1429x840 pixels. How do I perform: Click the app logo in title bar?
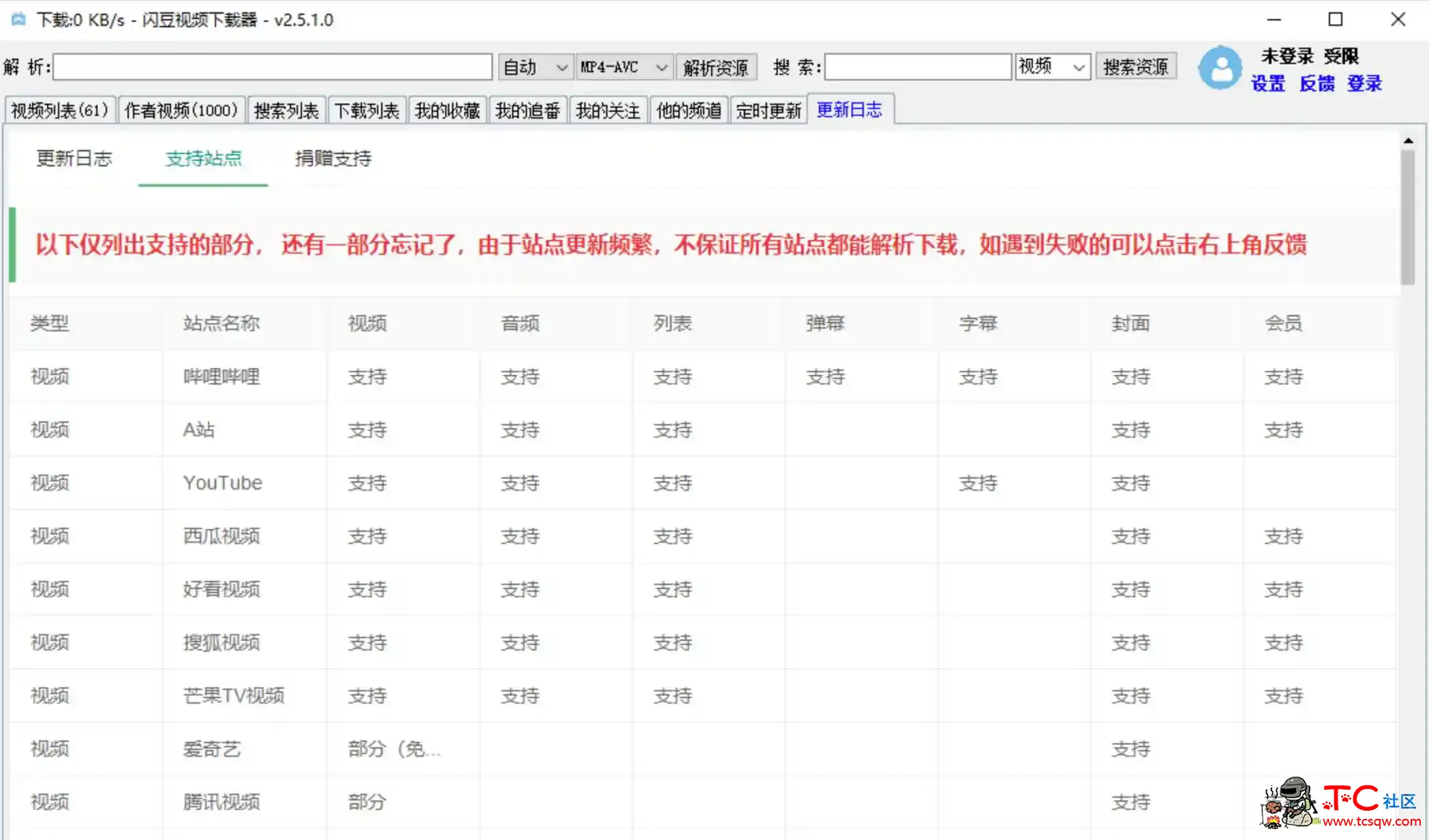tap(18, 19)
